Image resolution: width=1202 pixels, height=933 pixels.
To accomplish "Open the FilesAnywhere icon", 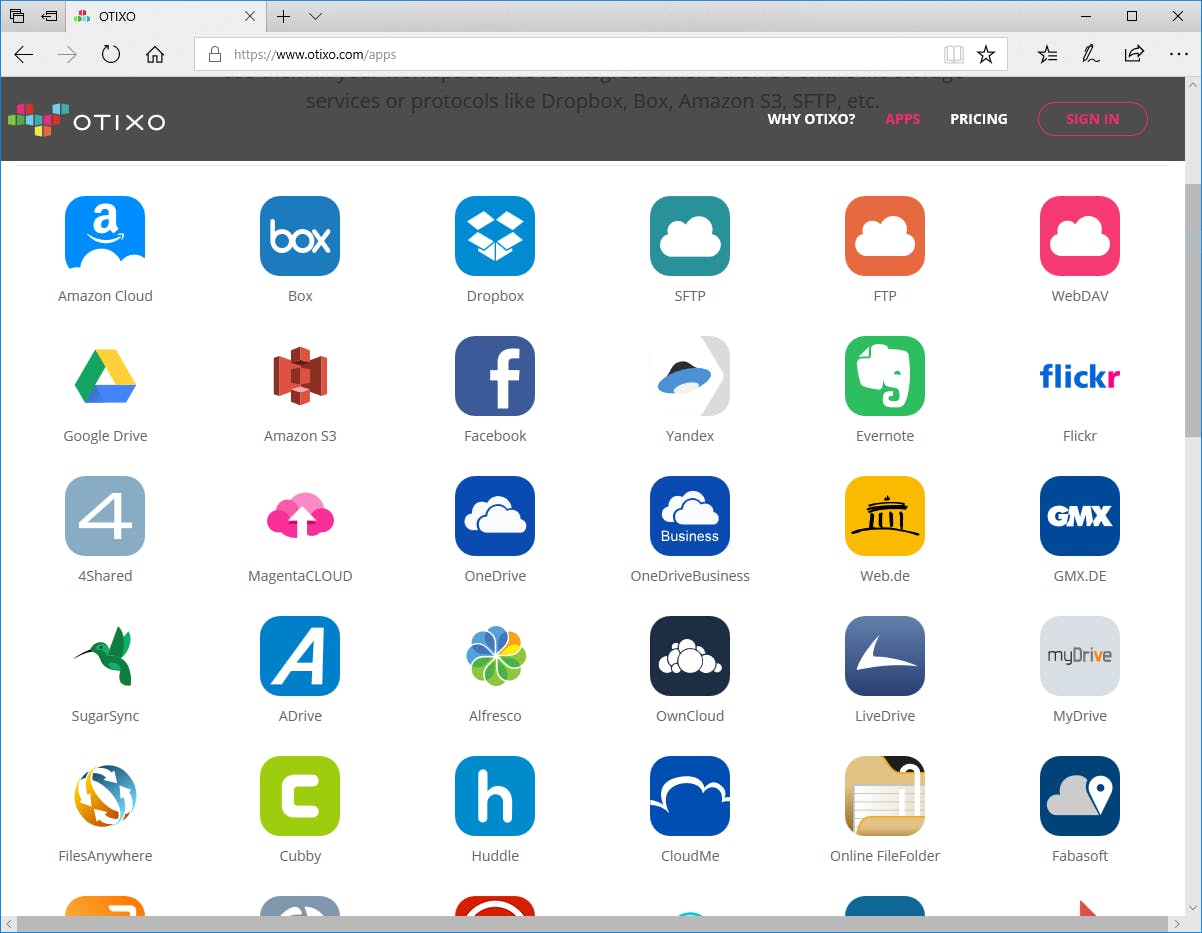I will [x=105, y=796].
